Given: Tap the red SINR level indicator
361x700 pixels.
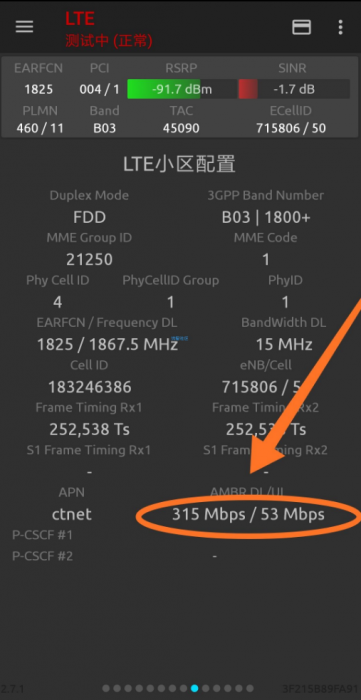Looking at the screenshot, I should 248,89.
